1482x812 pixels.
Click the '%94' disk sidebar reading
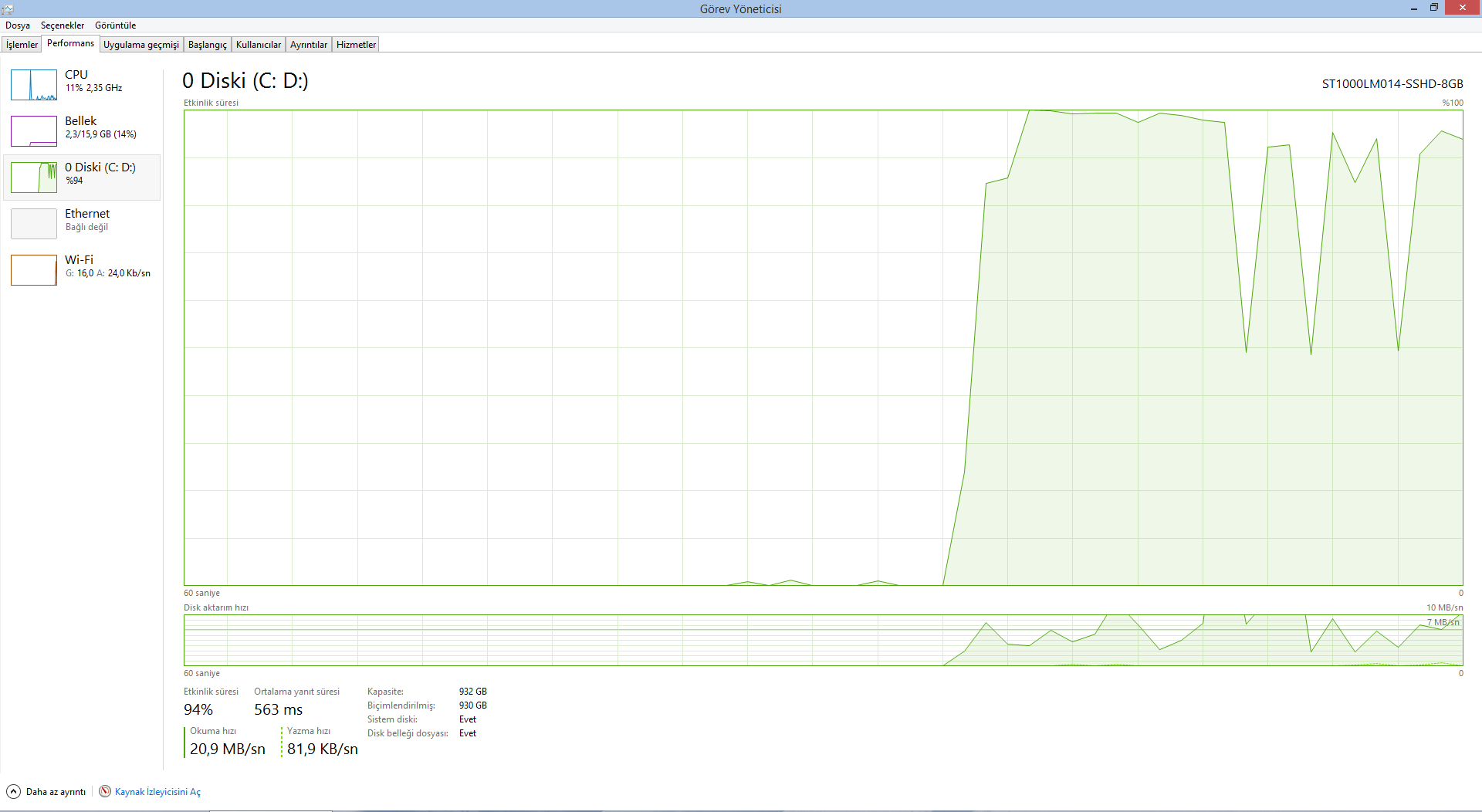click(74, 181)
